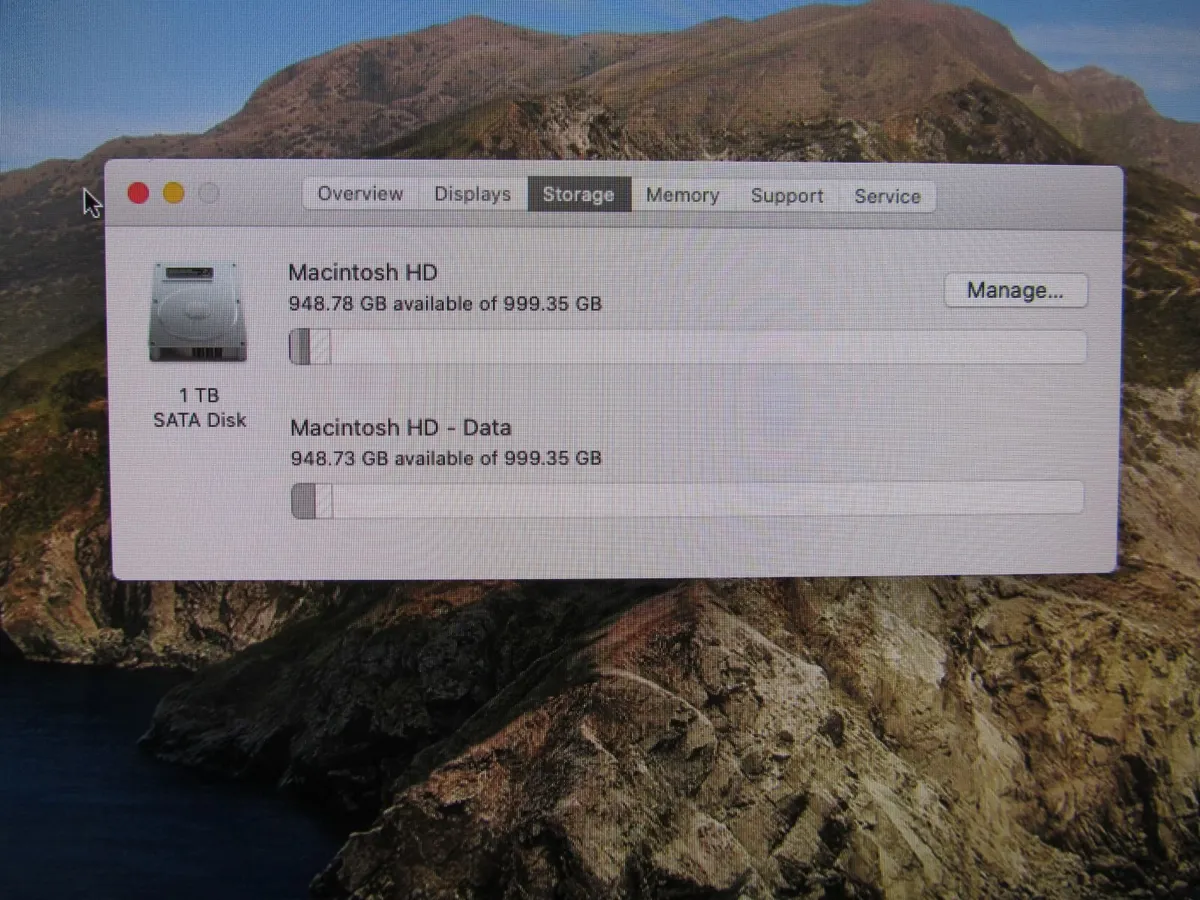Click the 948.78 GB available text

445,303
